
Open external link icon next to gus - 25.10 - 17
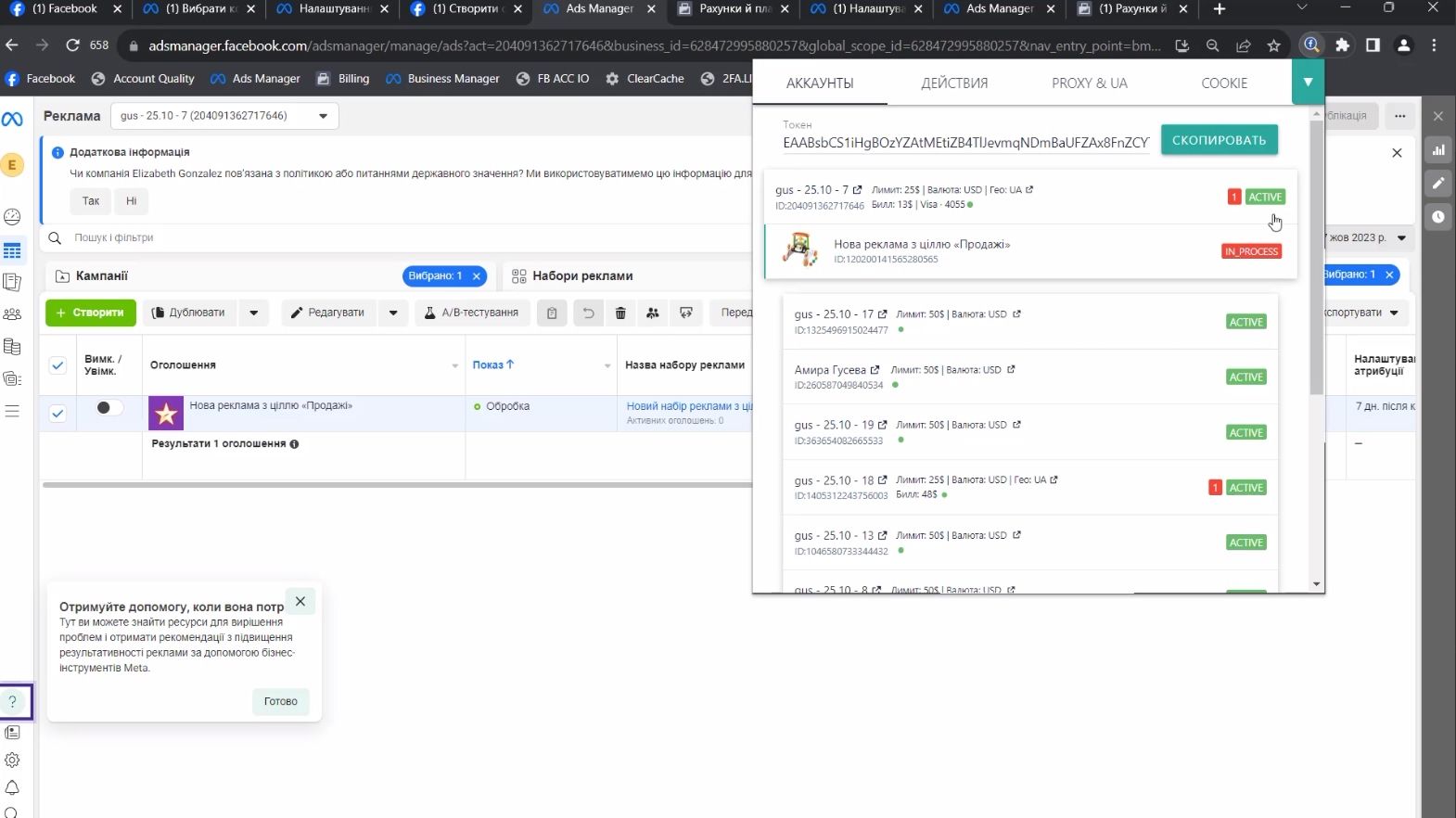(882, 314)
